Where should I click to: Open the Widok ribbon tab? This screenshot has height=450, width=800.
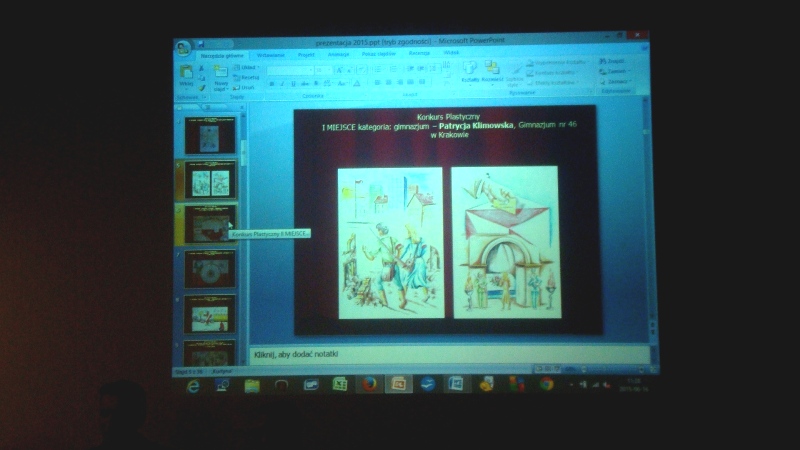452,53
